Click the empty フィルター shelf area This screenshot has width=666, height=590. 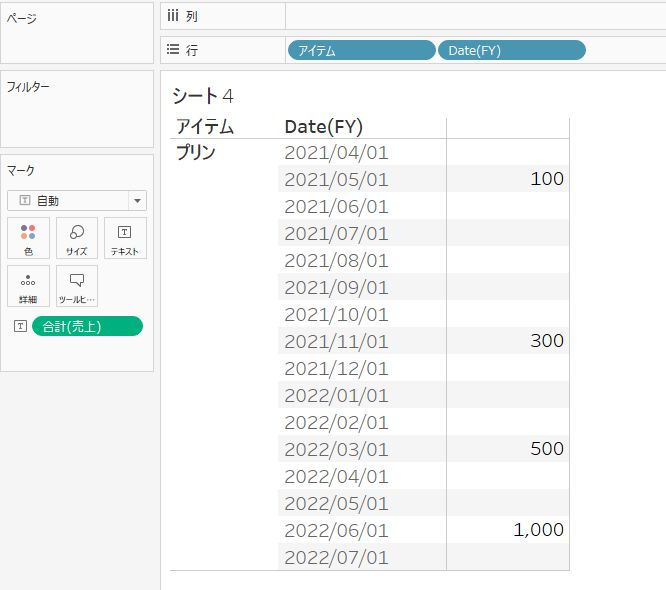tap(77, 120)
